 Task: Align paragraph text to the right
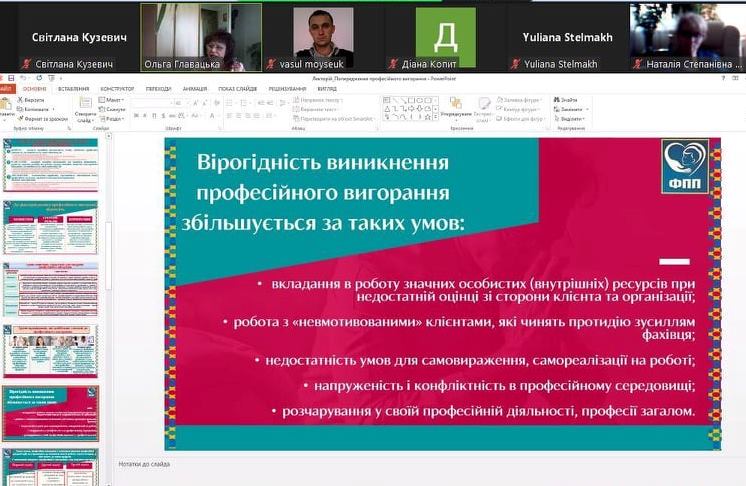coord(248,116)
